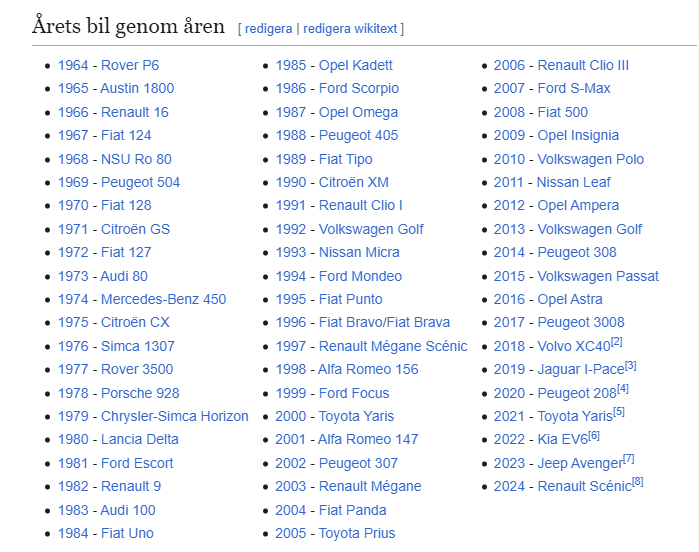Open 1987 - Opel Omega
The height and width of the screenshot is (552, 699).
pyautogui.click(x=337, y=112)
